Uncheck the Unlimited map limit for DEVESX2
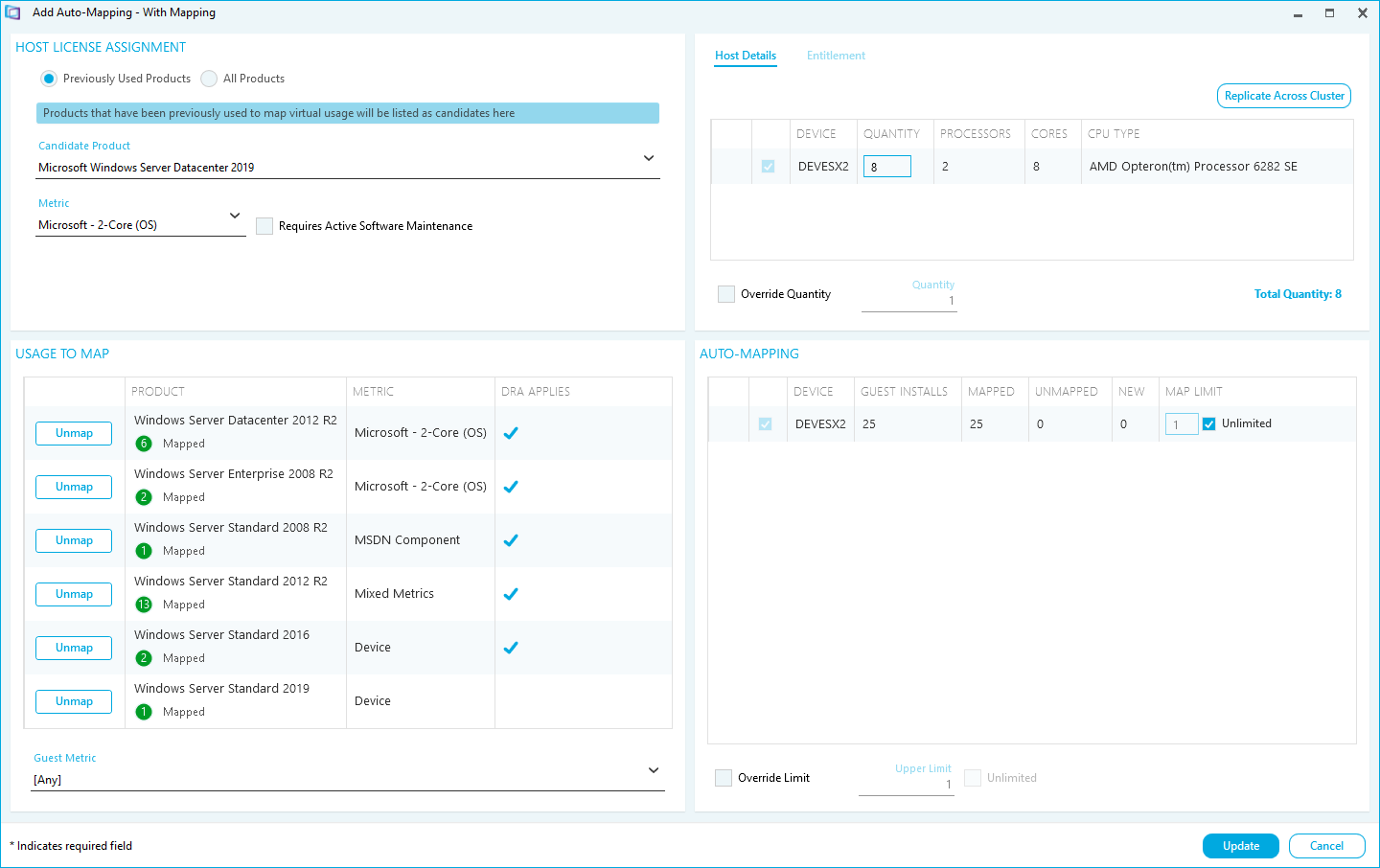Image resolution: width=1380 pixels, height=868 pixels. 1209,423
